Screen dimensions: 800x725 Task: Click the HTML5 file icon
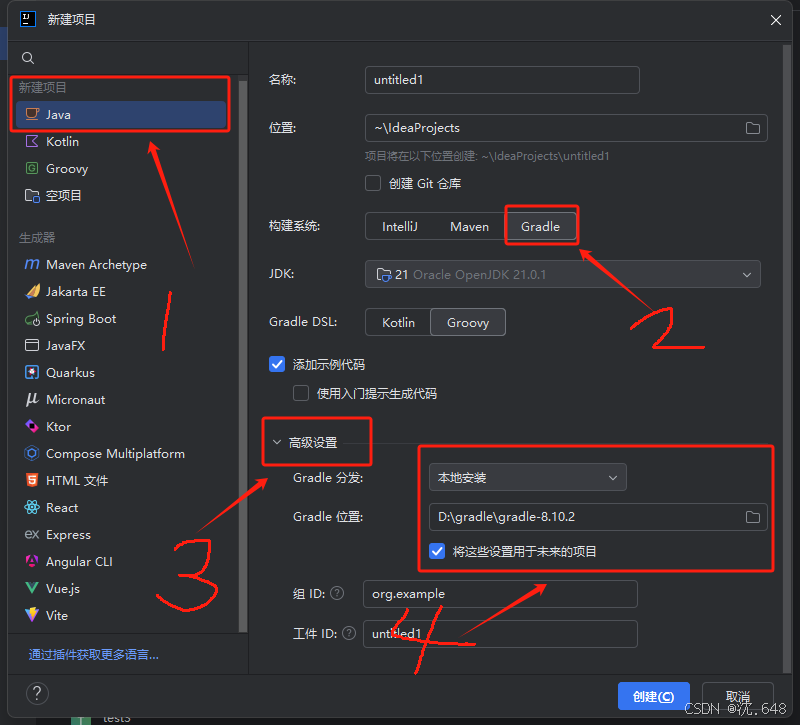coord(32,480)
